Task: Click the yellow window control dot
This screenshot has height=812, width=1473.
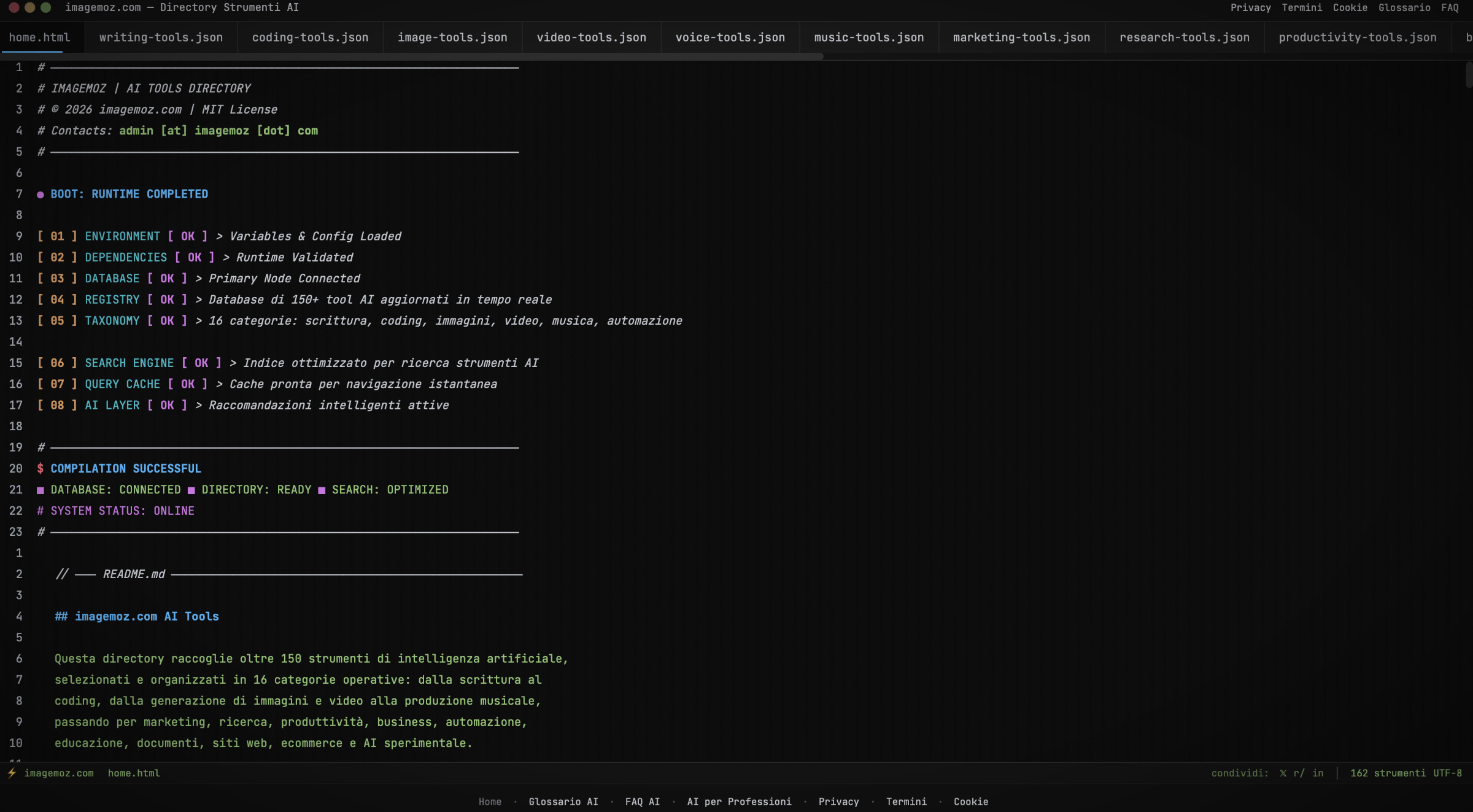Action: tap(29, 8)
